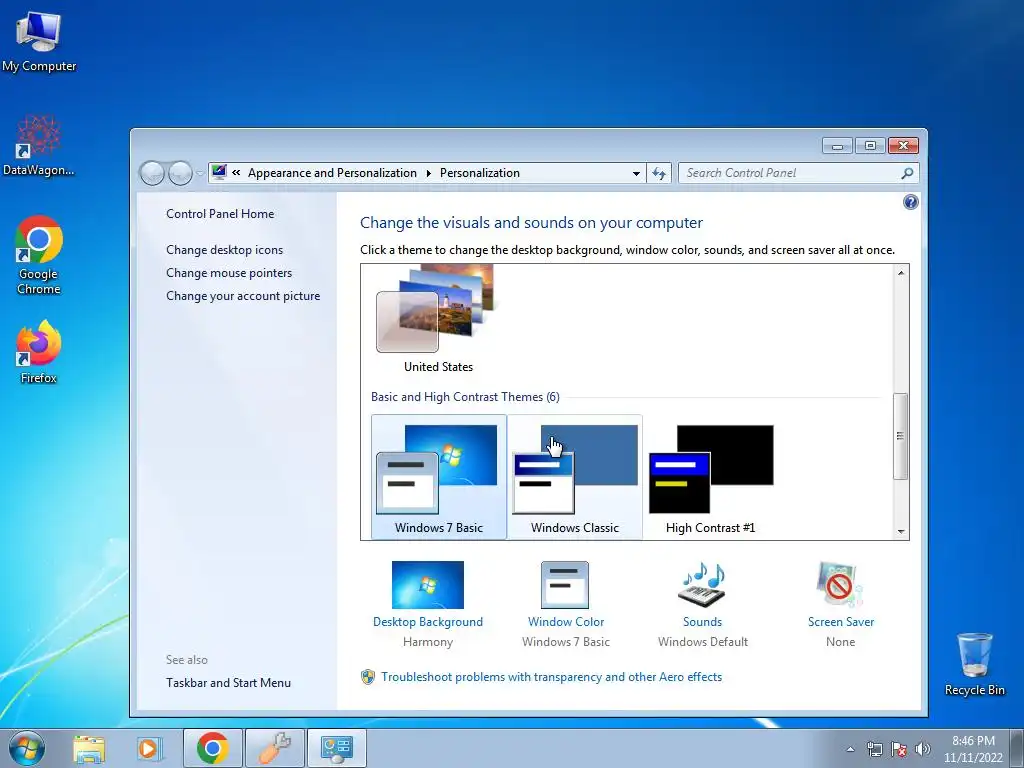Select the United States theme
This screenshot has height=768, width=1024.
point(438,319)
